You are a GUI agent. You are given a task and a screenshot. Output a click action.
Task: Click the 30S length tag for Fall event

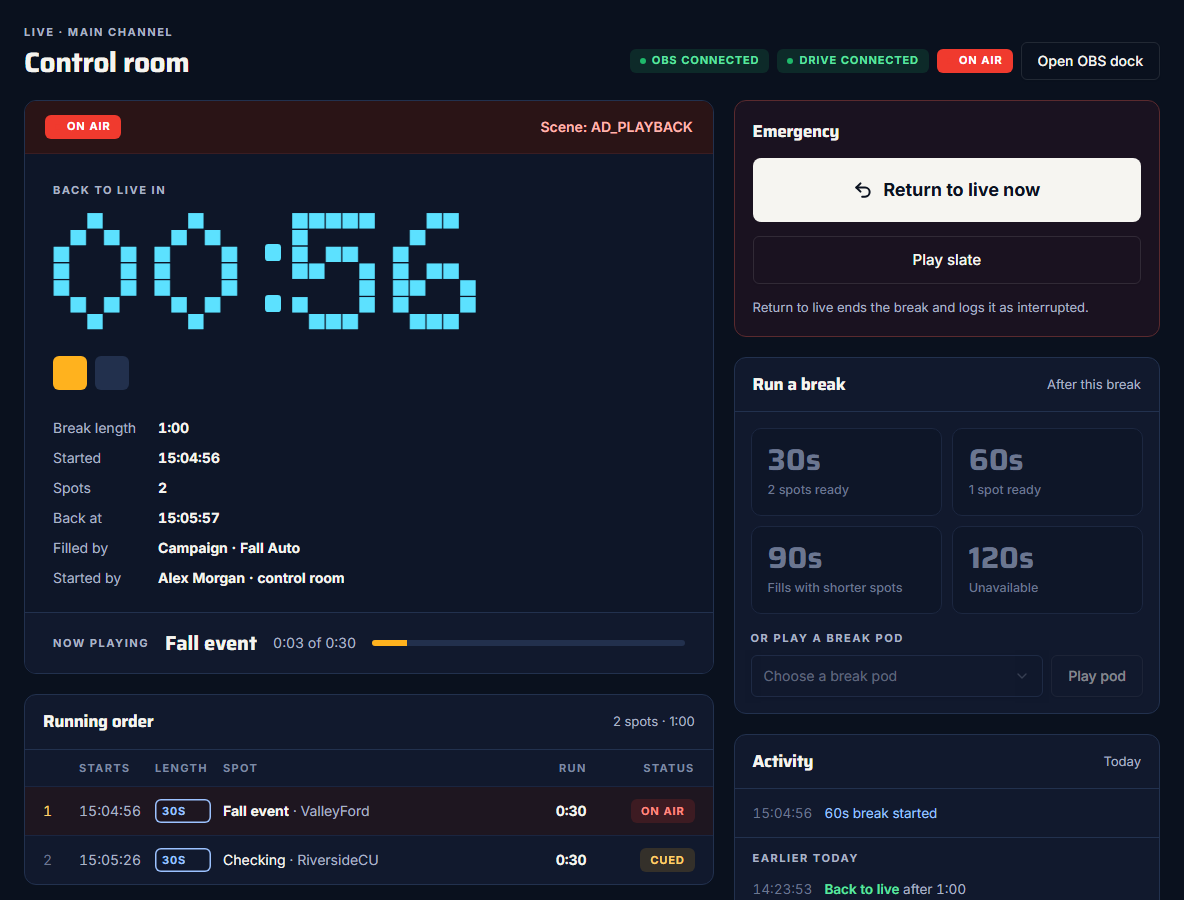coord(183,811)
